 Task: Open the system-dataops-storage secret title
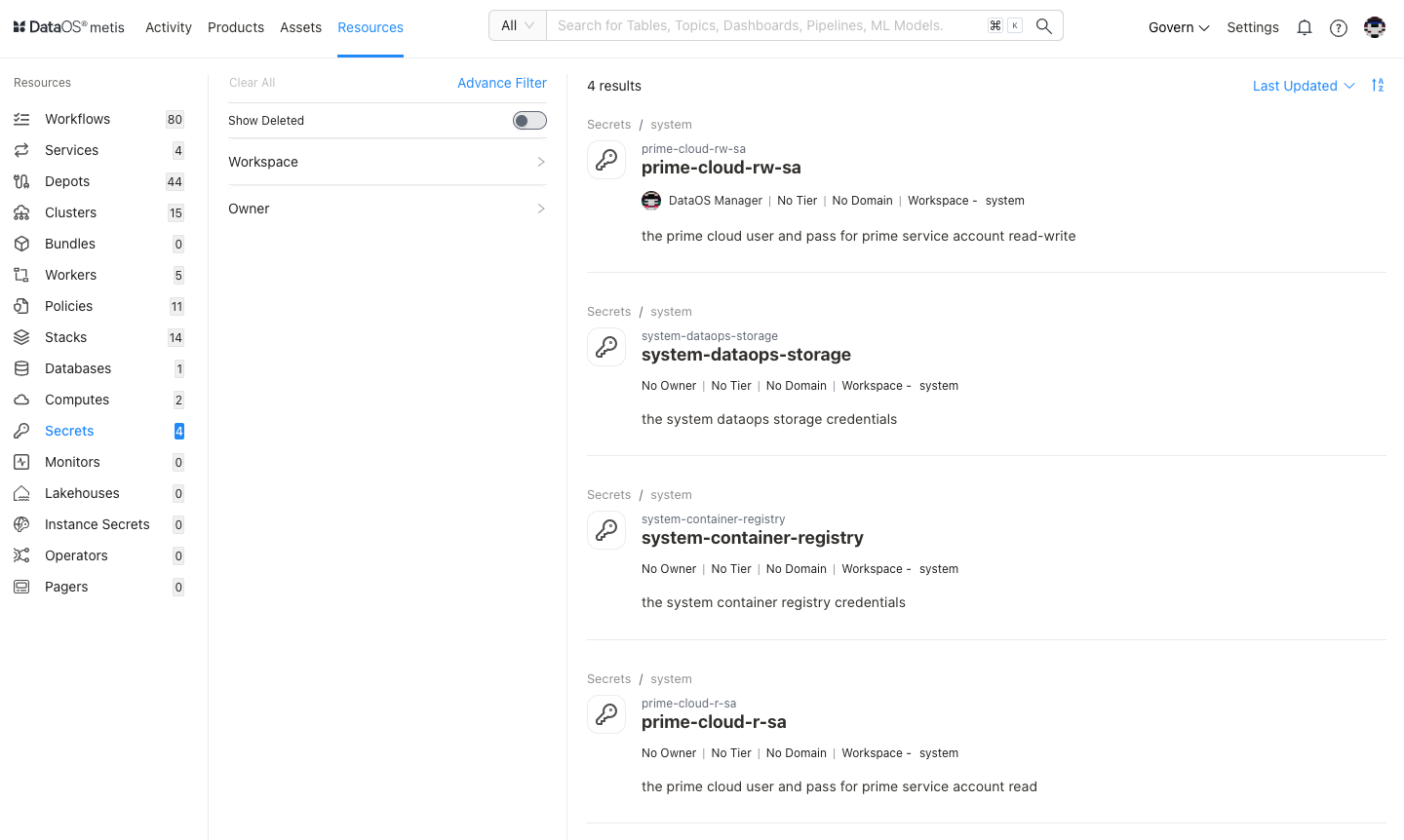point(746,355)
